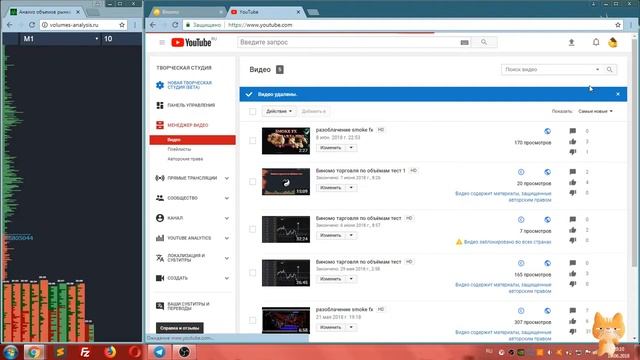Open the notifications bell
Image resolution: width=640 pixels, height=360 pixels.
[596, 42]
